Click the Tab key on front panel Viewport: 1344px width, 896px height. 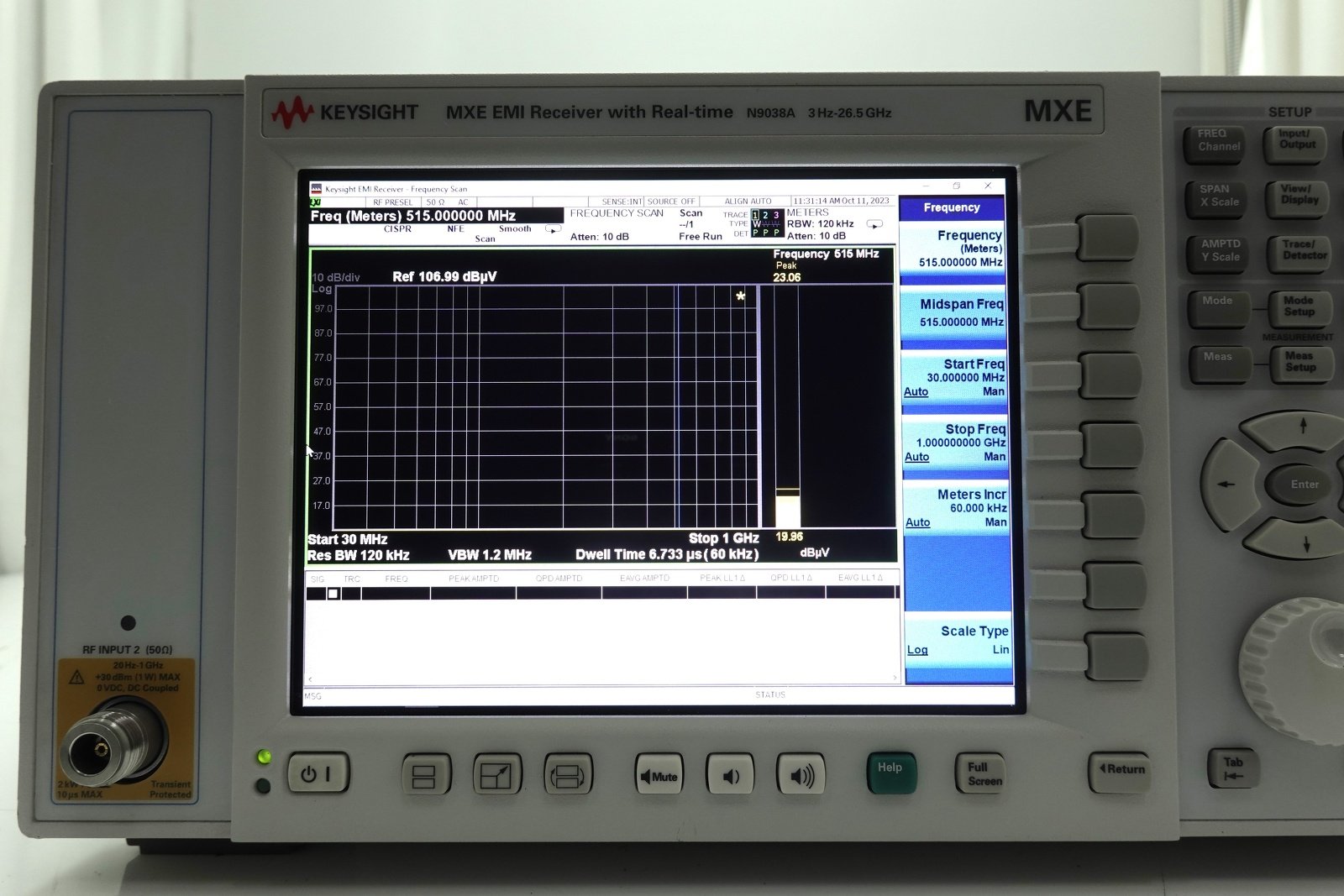[x=1232, y=768]
